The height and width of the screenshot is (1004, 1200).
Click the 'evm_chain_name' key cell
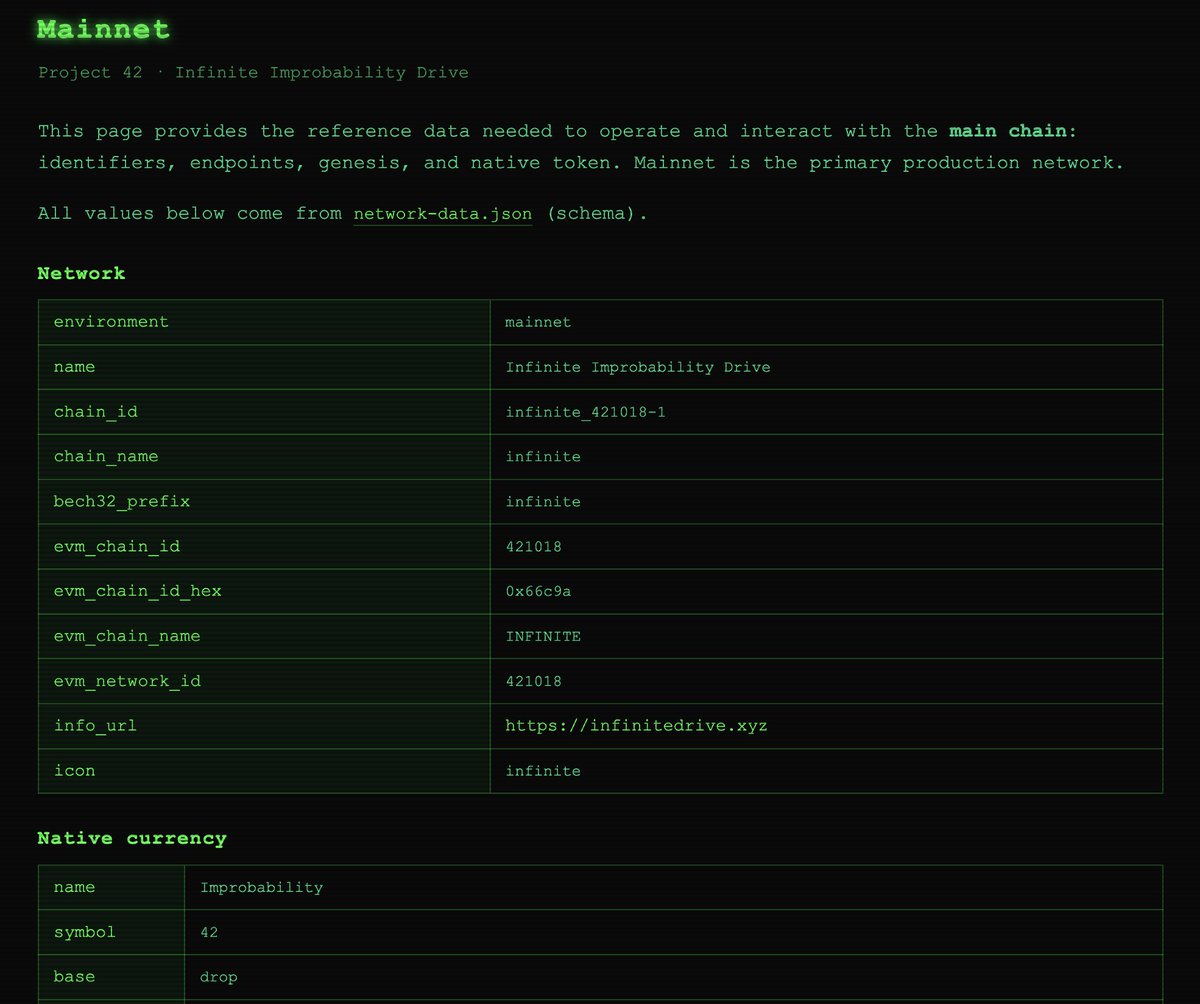(x=264, y=636)
